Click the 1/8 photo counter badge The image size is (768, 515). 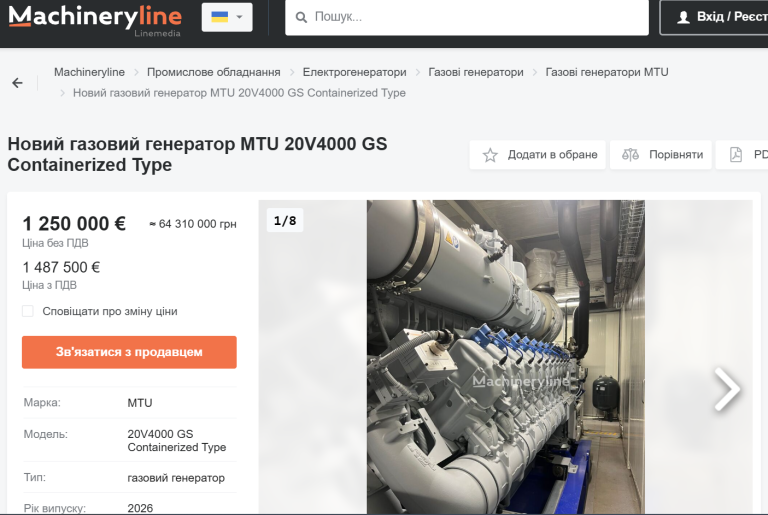(x=285, y=221)
